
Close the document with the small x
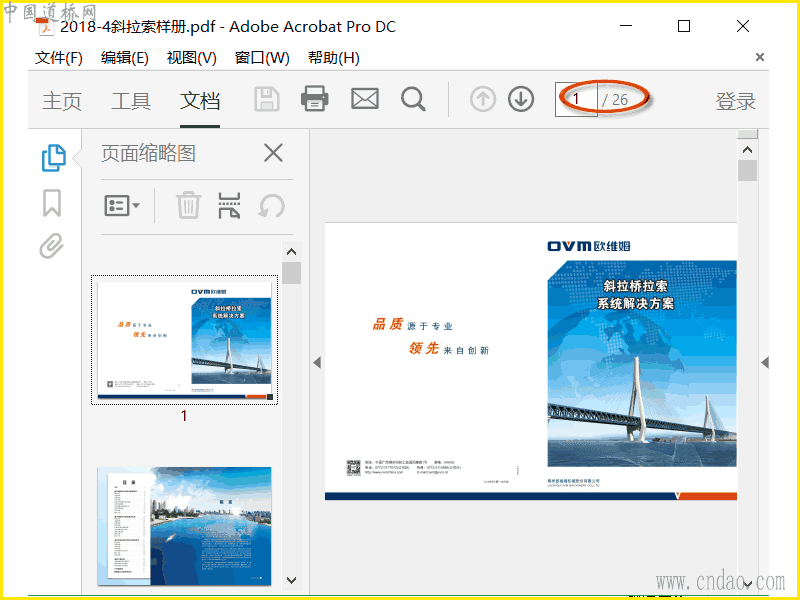click(760, 57)
